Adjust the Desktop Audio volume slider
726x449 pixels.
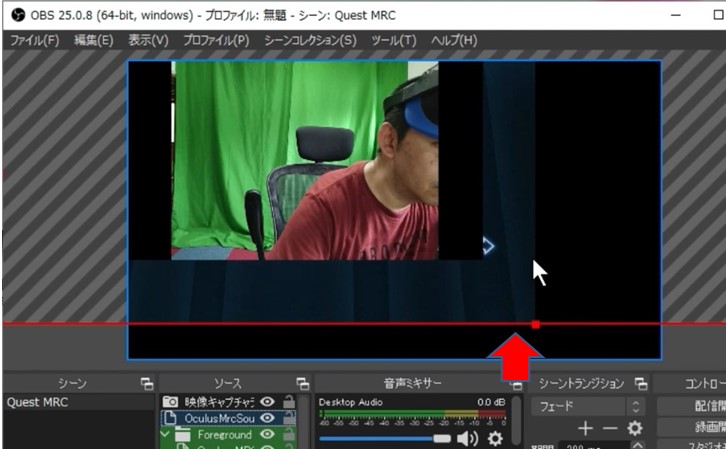pyautogui.click(x=385, y=438)
